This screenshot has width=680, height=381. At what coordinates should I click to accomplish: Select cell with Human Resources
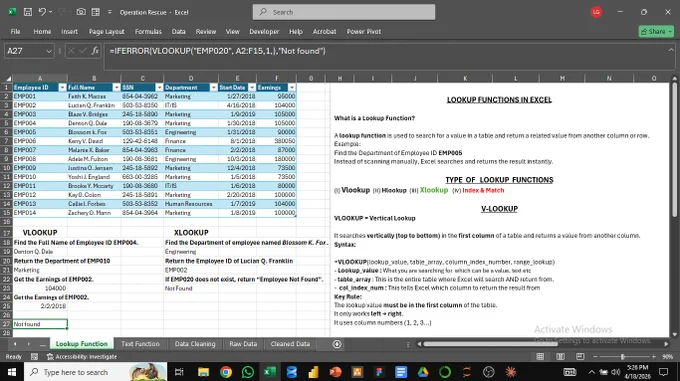[191, 204]
